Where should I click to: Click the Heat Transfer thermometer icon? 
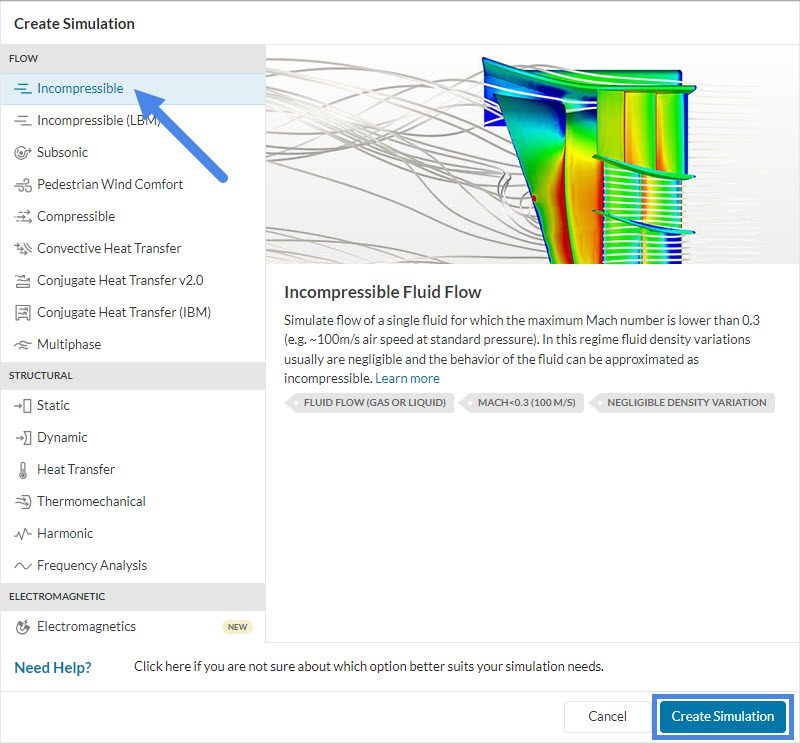tap(22, 470)
